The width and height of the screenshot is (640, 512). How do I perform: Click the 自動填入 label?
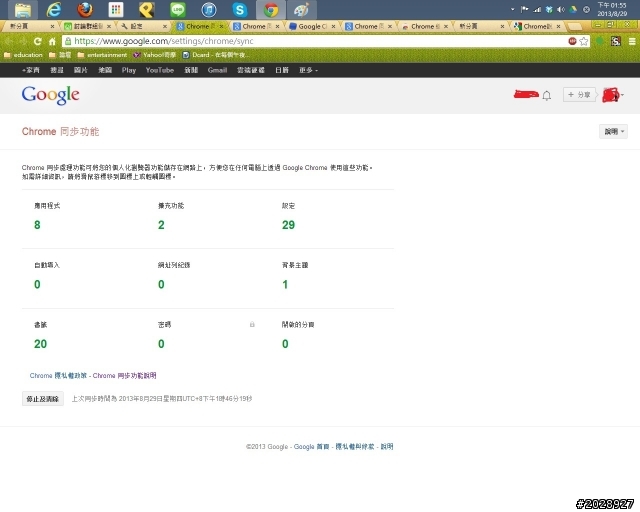point(47,265)
